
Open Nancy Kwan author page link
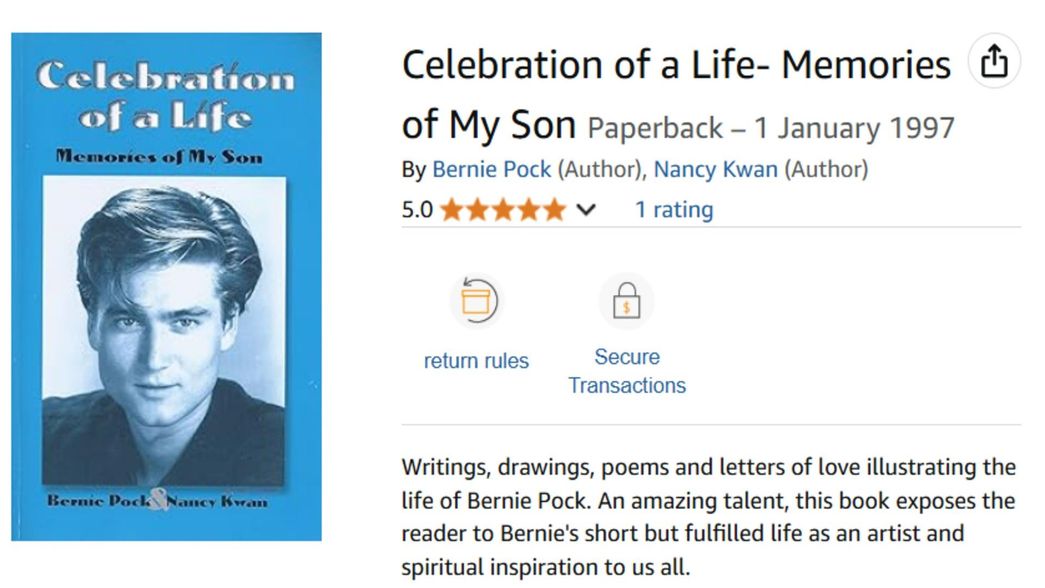click(x=715, y=170)
